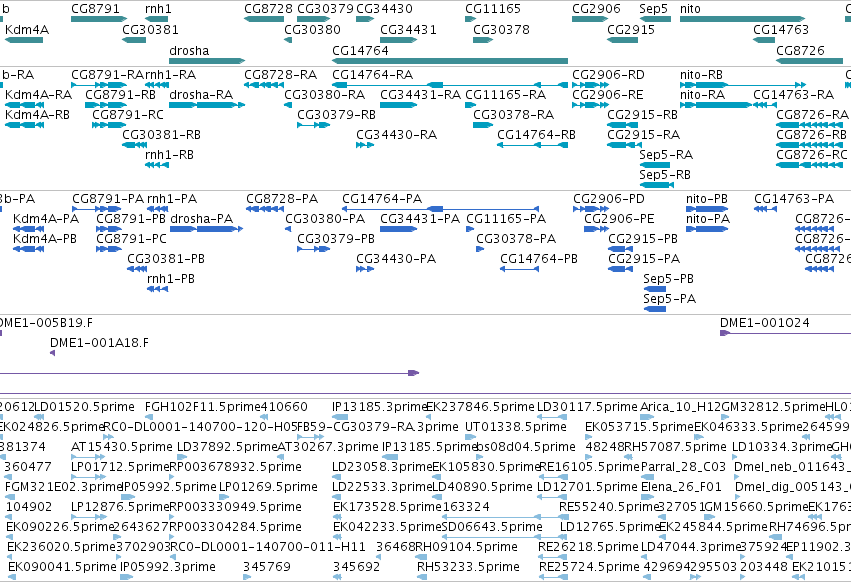Click clone DME1-001O24
The image size is (851, 582).
pos(785,333)
